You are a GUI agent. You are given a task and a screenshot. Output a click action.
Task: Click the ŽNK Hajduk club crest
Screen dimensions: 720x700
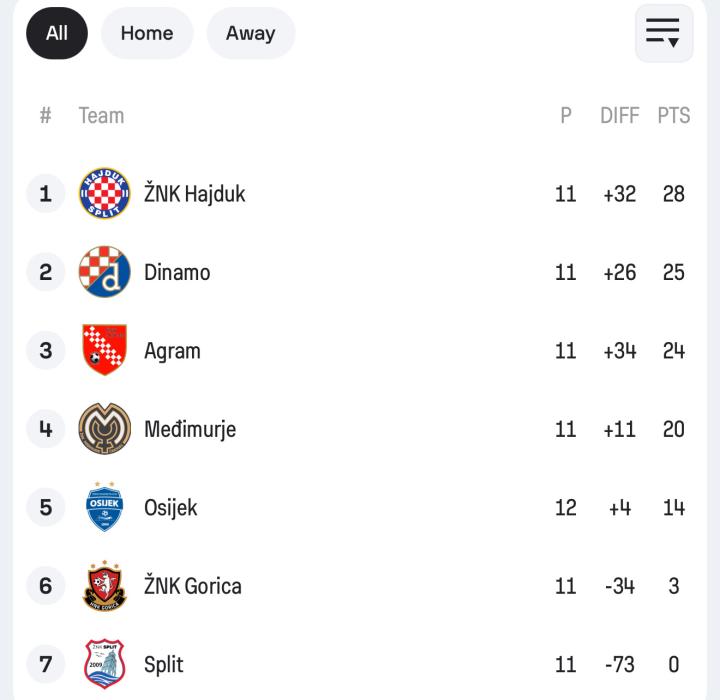(105, 194)
